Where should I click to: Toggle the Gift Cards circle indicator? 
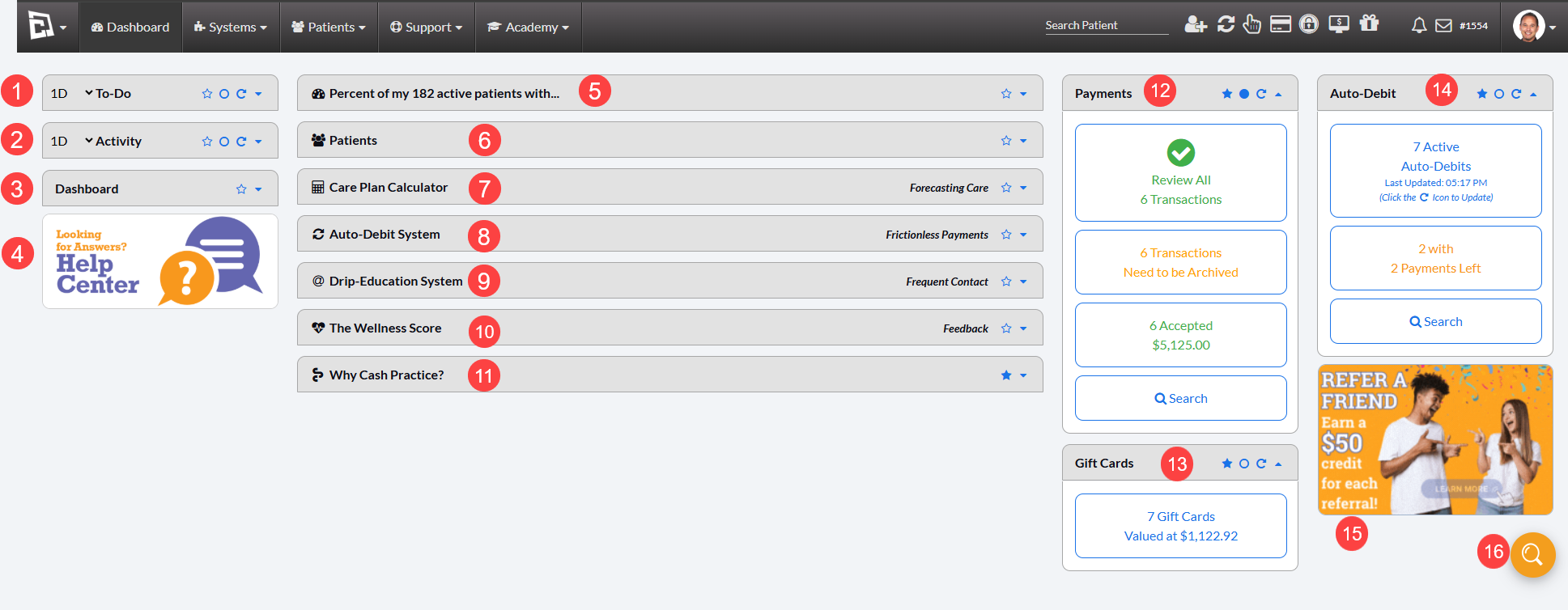click(x=1244, y=464)
